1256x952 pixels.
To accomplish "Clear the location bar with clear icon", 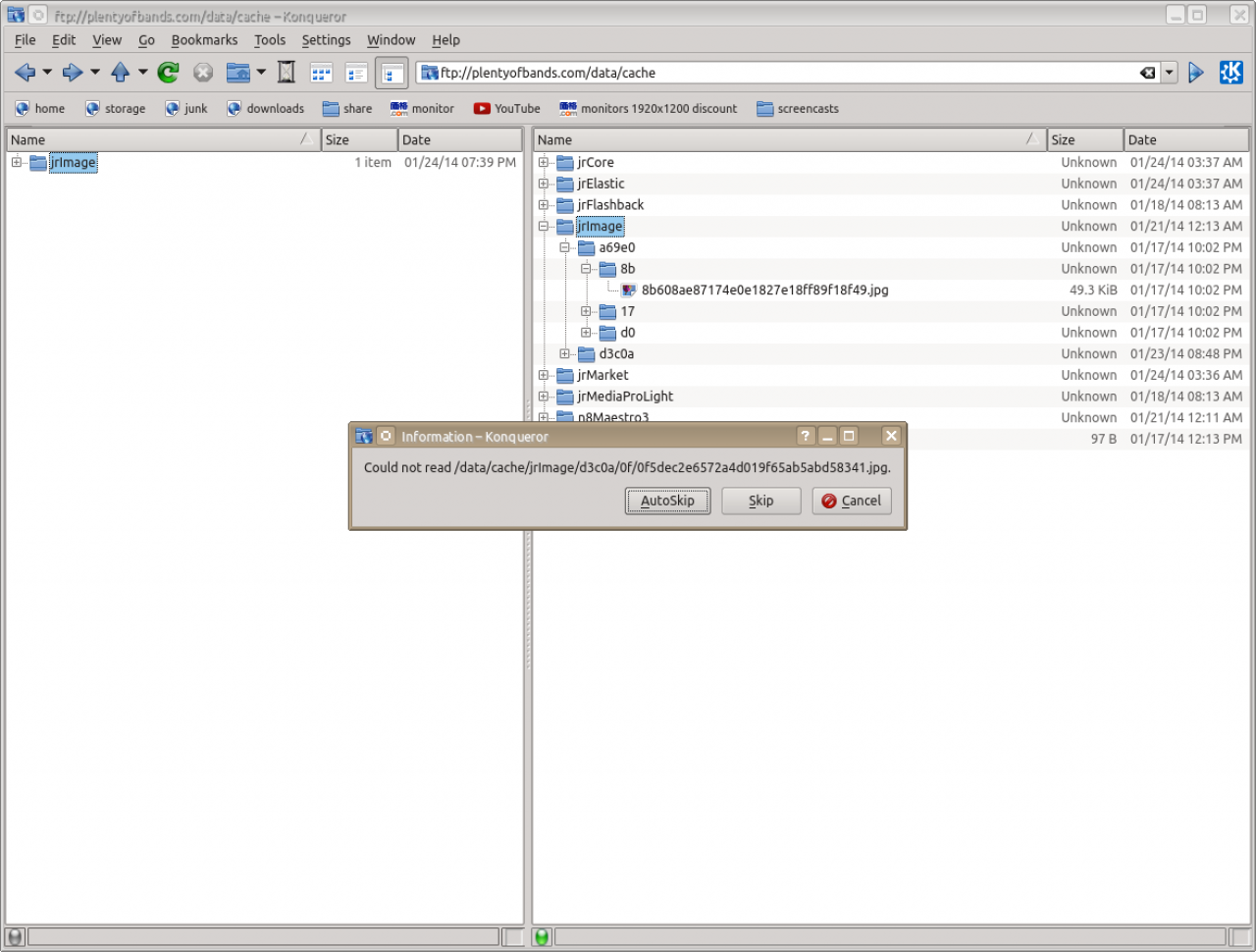I will coord(1147,73).
